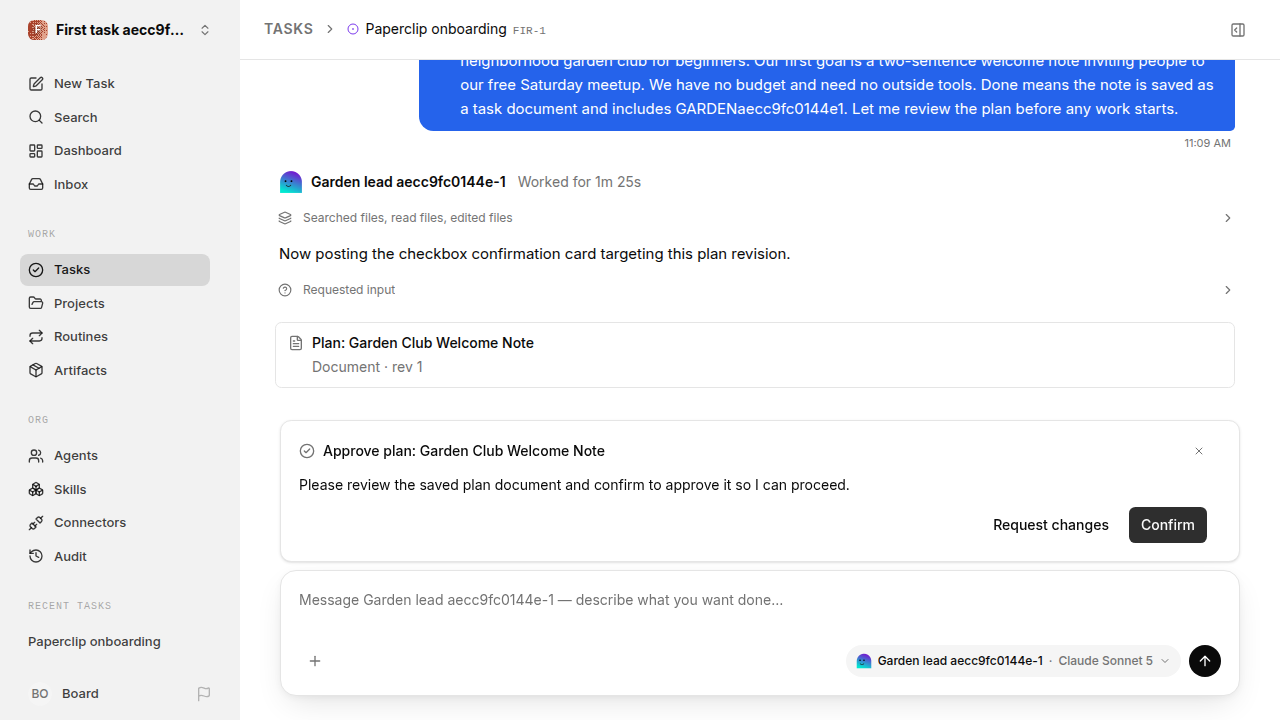This screenshot has width=1280, height=720.
Task: Click the Worked for 1m 25s text
Action: click(579, 182)
